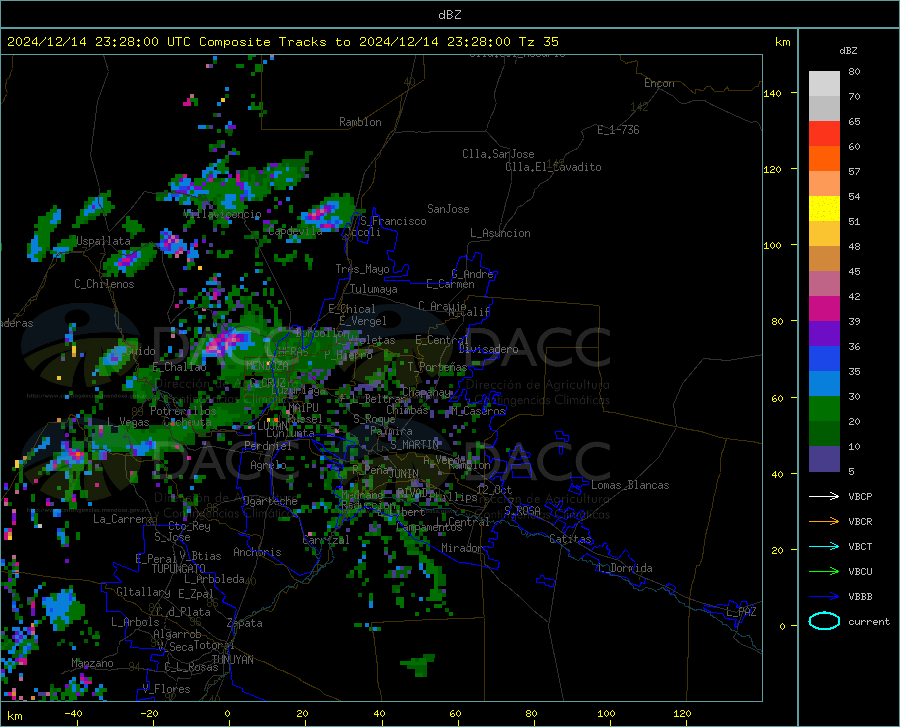Click the 'L_Dormida' place label on map
The image size is (900, 727).
point(625,568)
